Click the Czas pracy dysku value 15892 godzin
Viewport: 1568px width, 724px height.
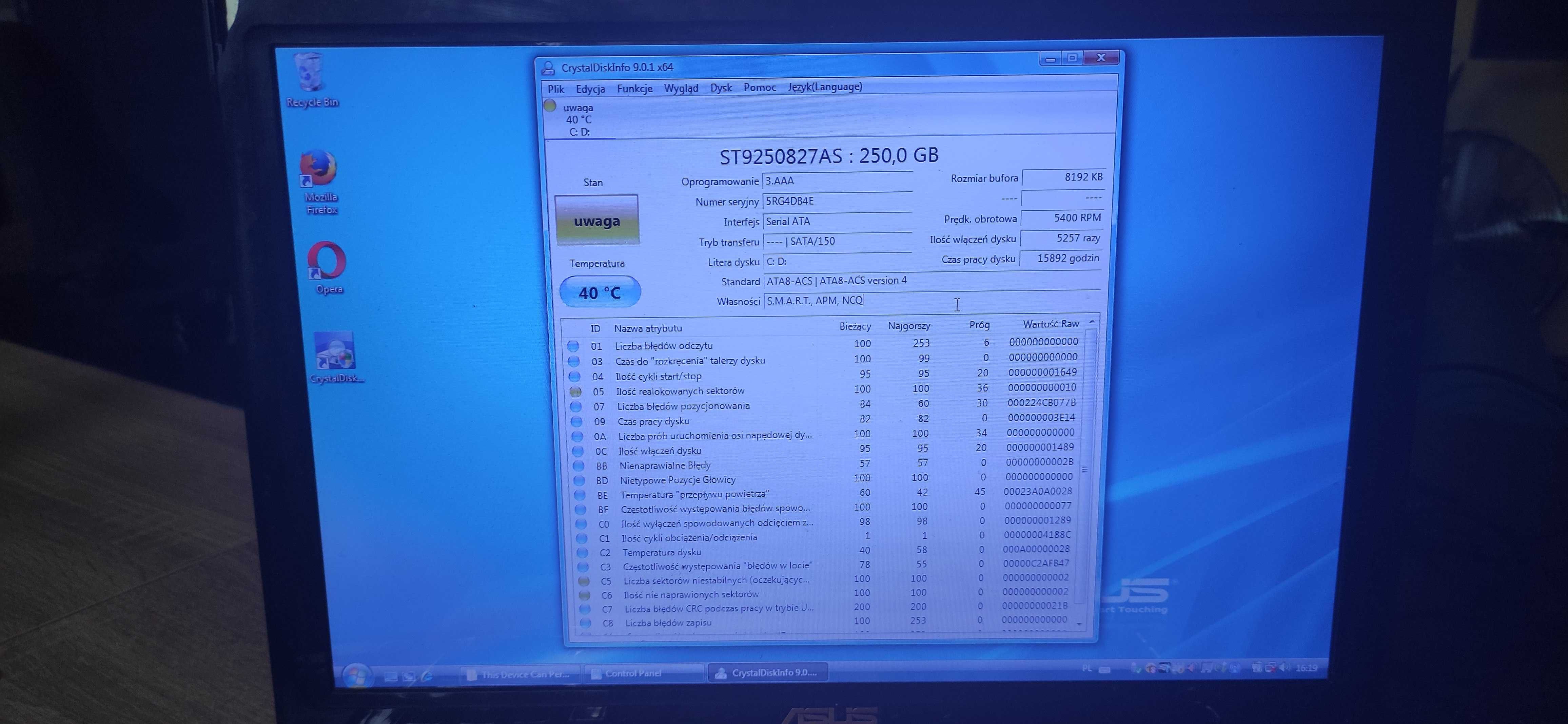(1061, 258)
